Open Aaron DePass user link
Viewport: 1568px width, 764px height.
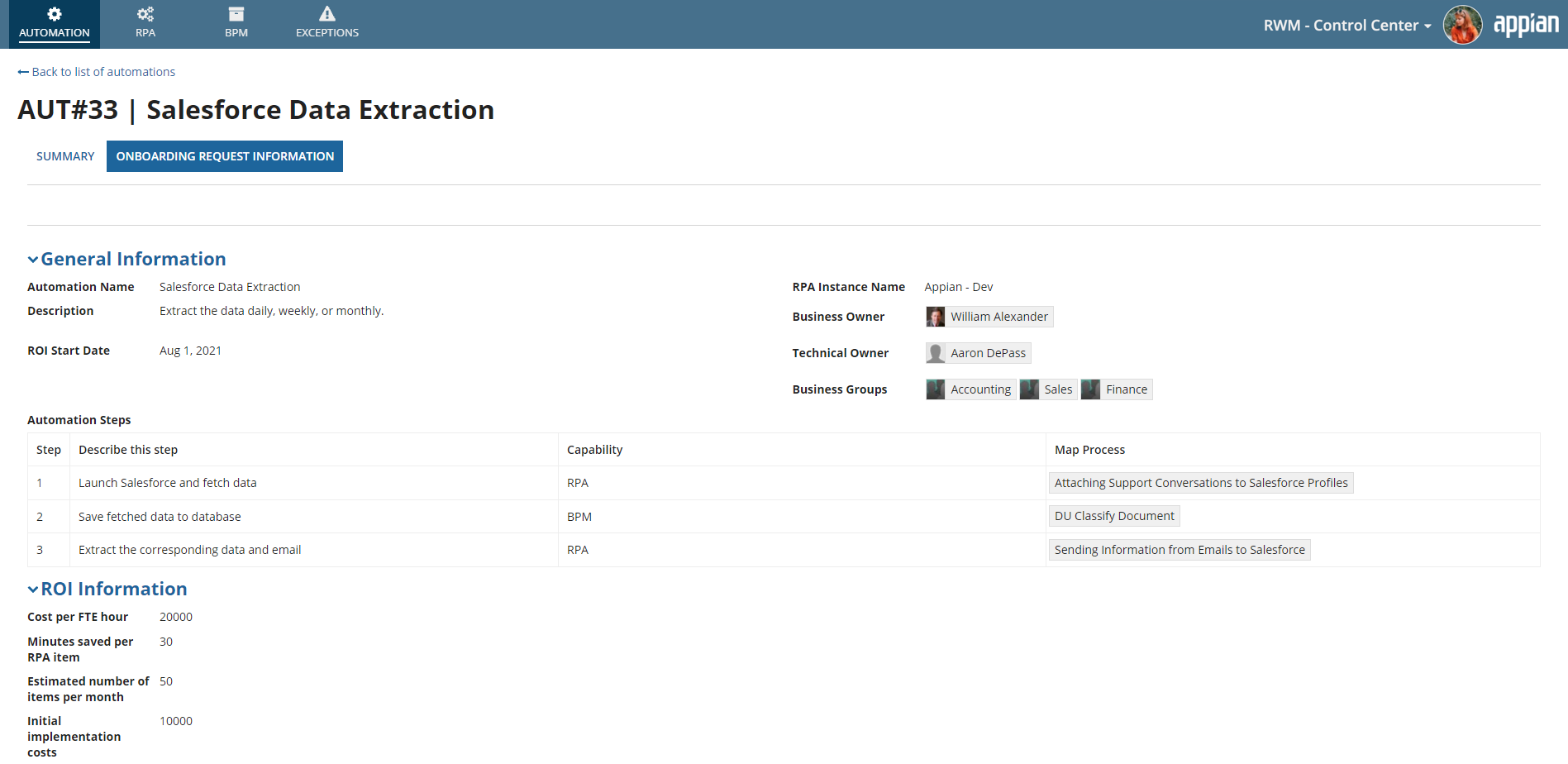pyautogui.click(x=989, y=353)
